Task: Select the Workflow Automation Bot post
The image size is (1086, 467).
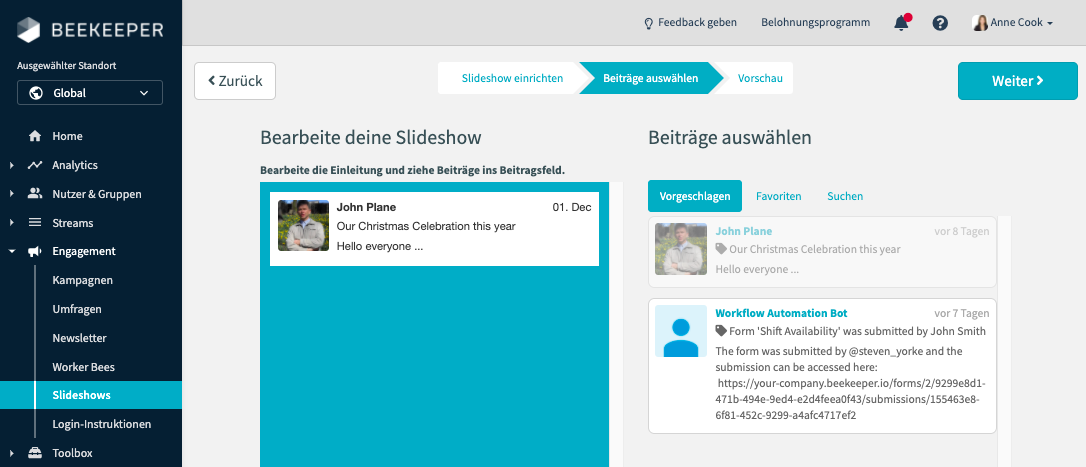Action: 822,365
